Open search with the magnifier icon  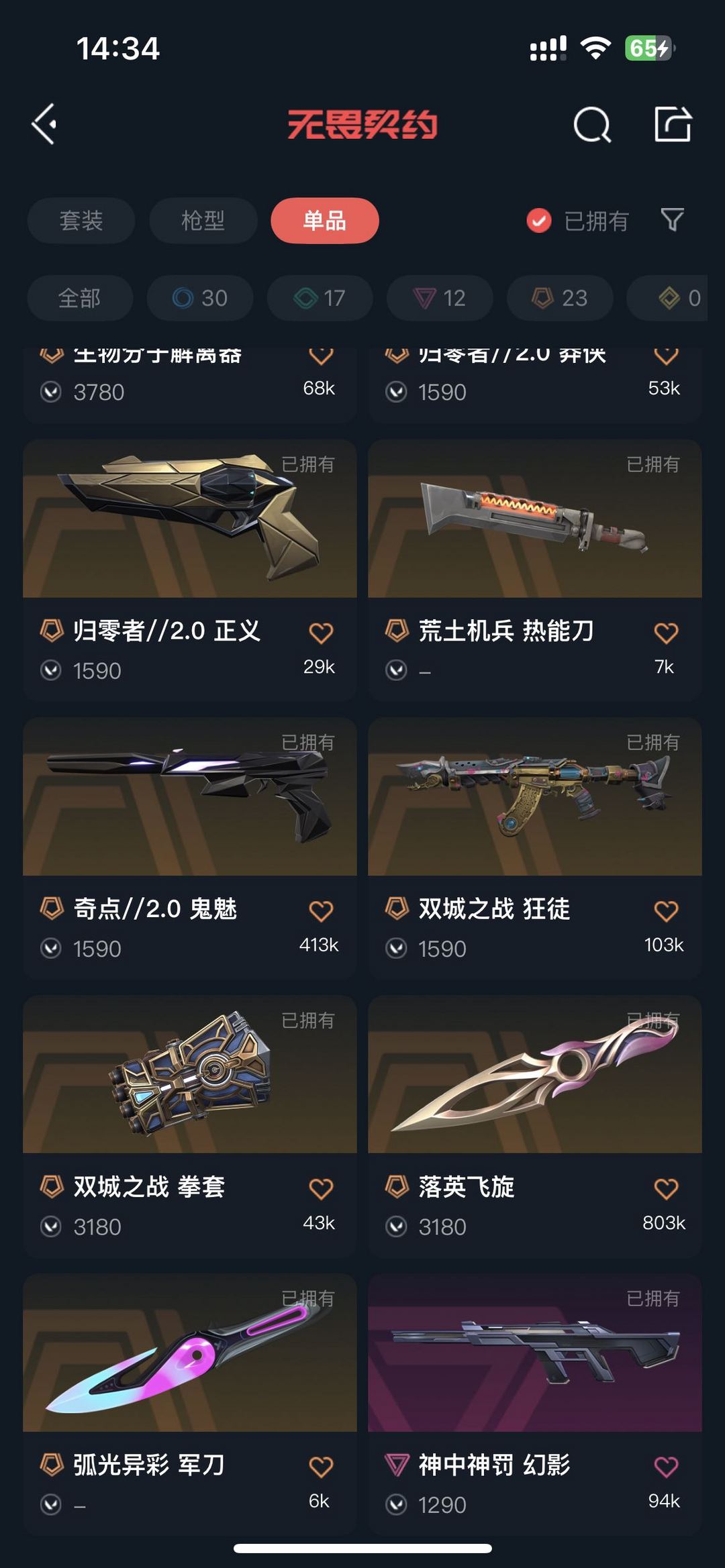tap(592, 124)
